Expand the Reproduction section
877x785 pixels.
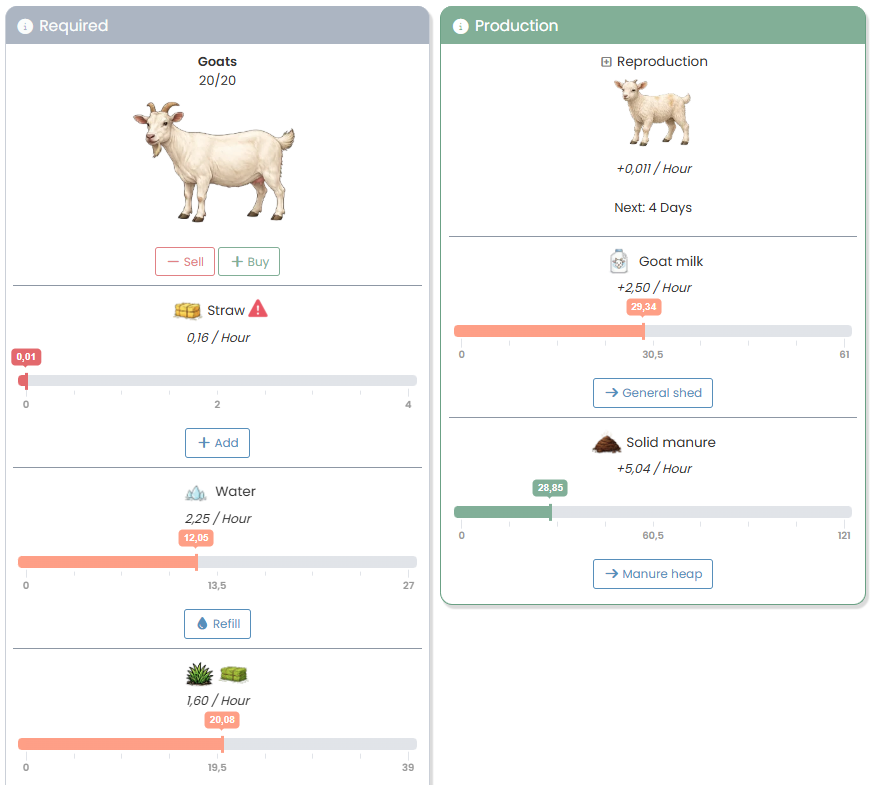pyautogui.click(x=604, y=61)
